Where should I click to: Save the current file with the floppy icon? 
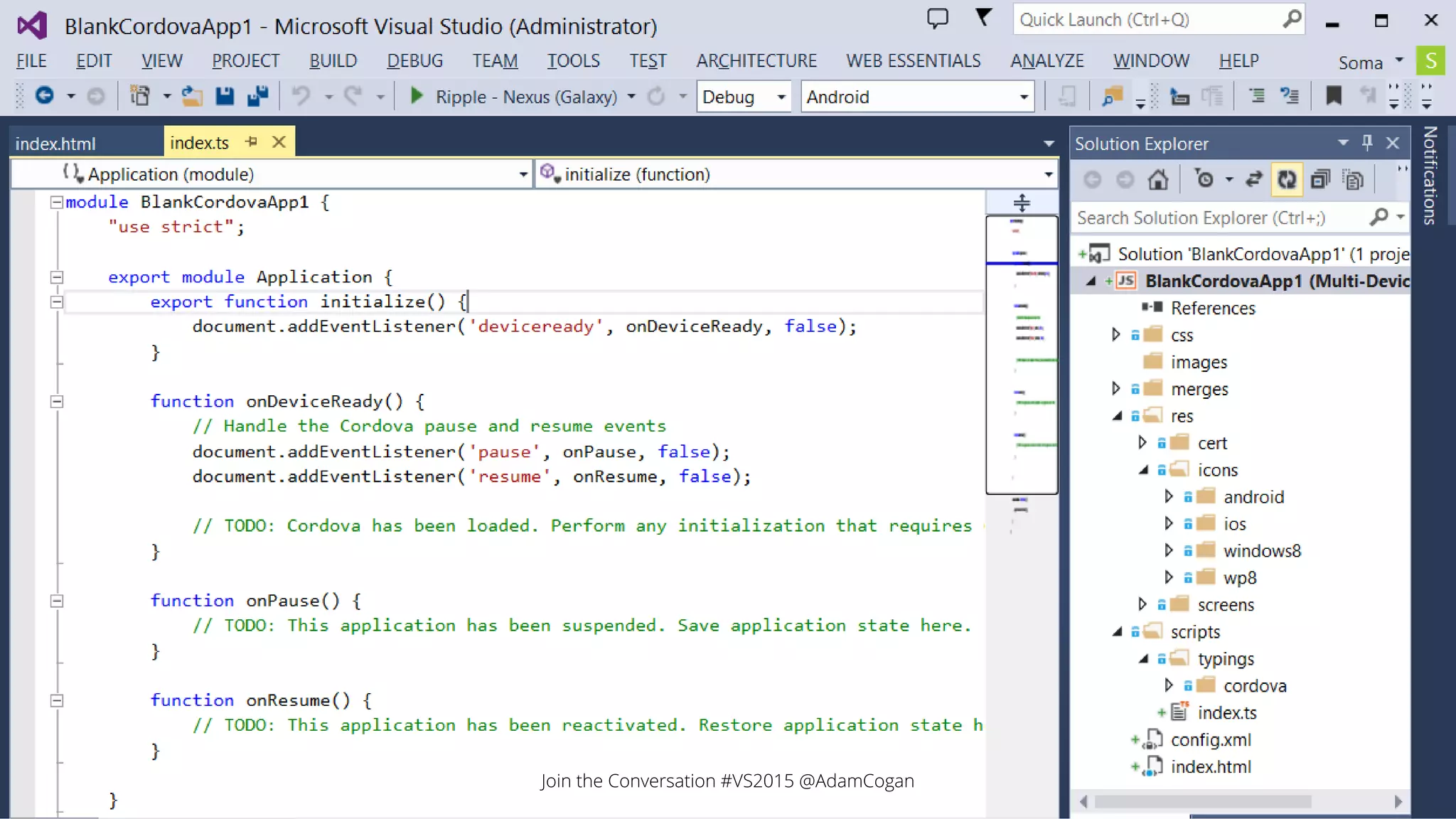tap(225, 96)
